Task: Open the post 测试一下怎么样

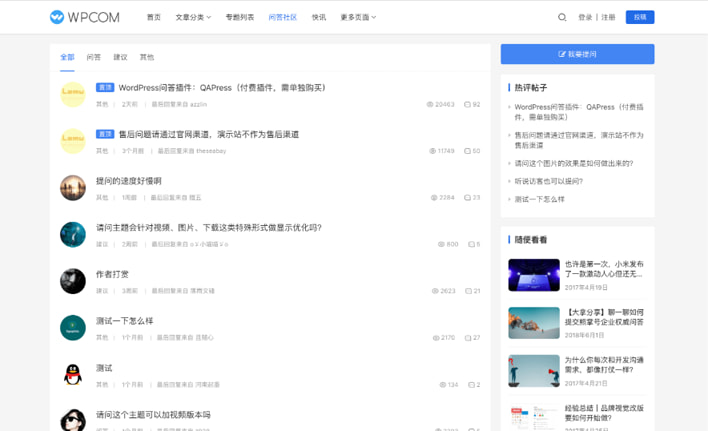Action: [x=125, y=321]
